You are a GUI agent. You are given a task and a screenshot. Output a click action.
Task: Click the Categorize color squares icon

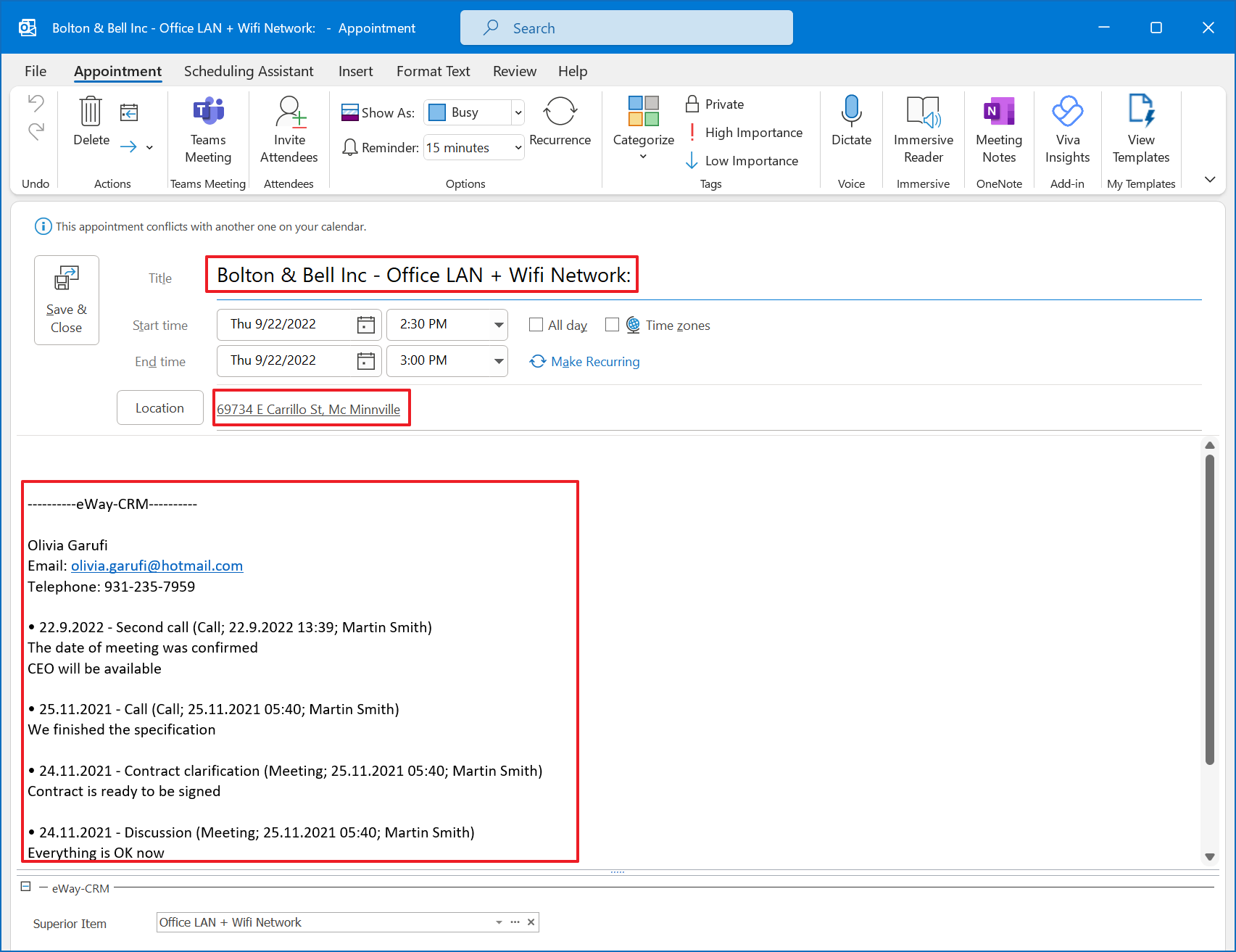[643, 111]
